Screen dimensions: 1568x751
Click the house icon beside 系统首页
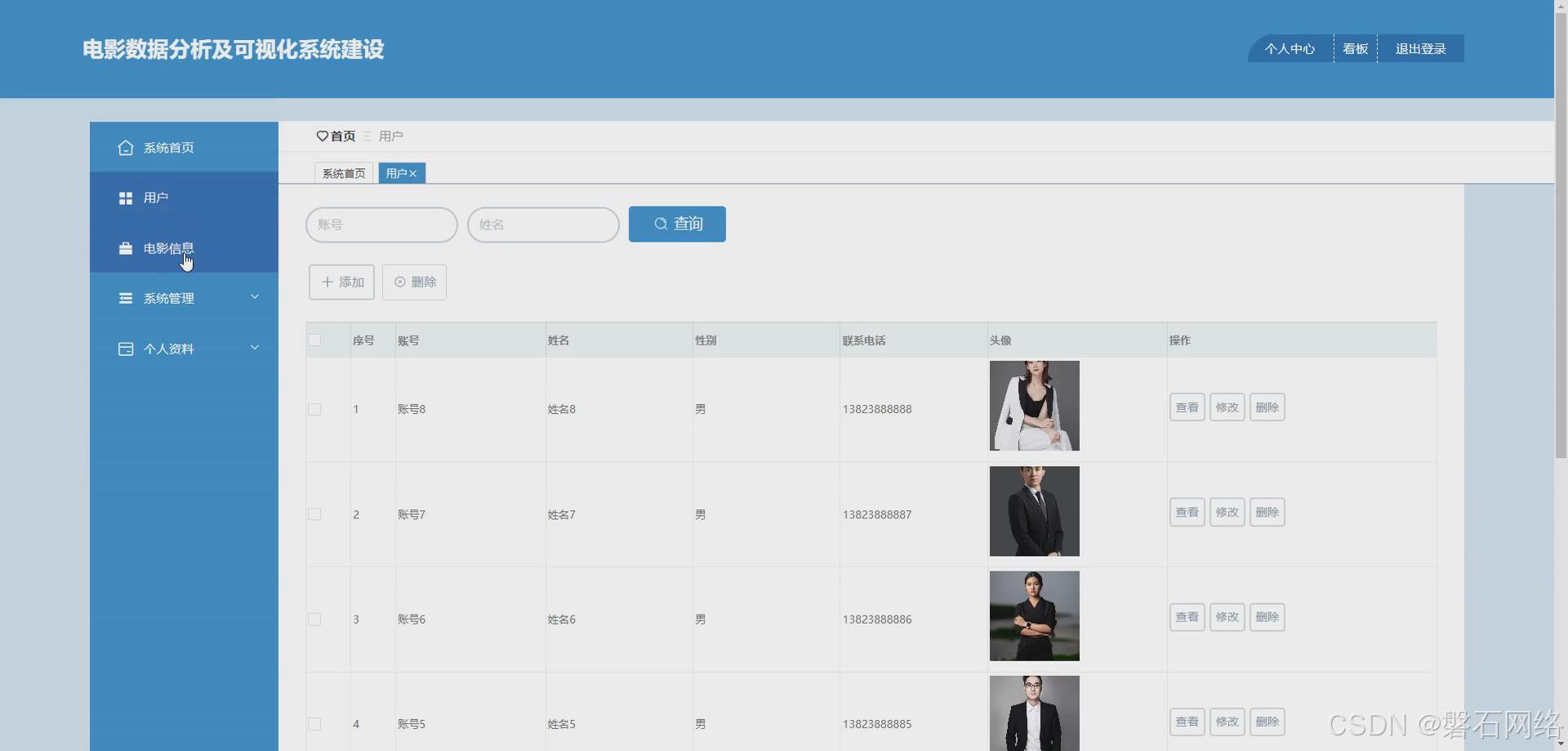(x=125, y=148)
